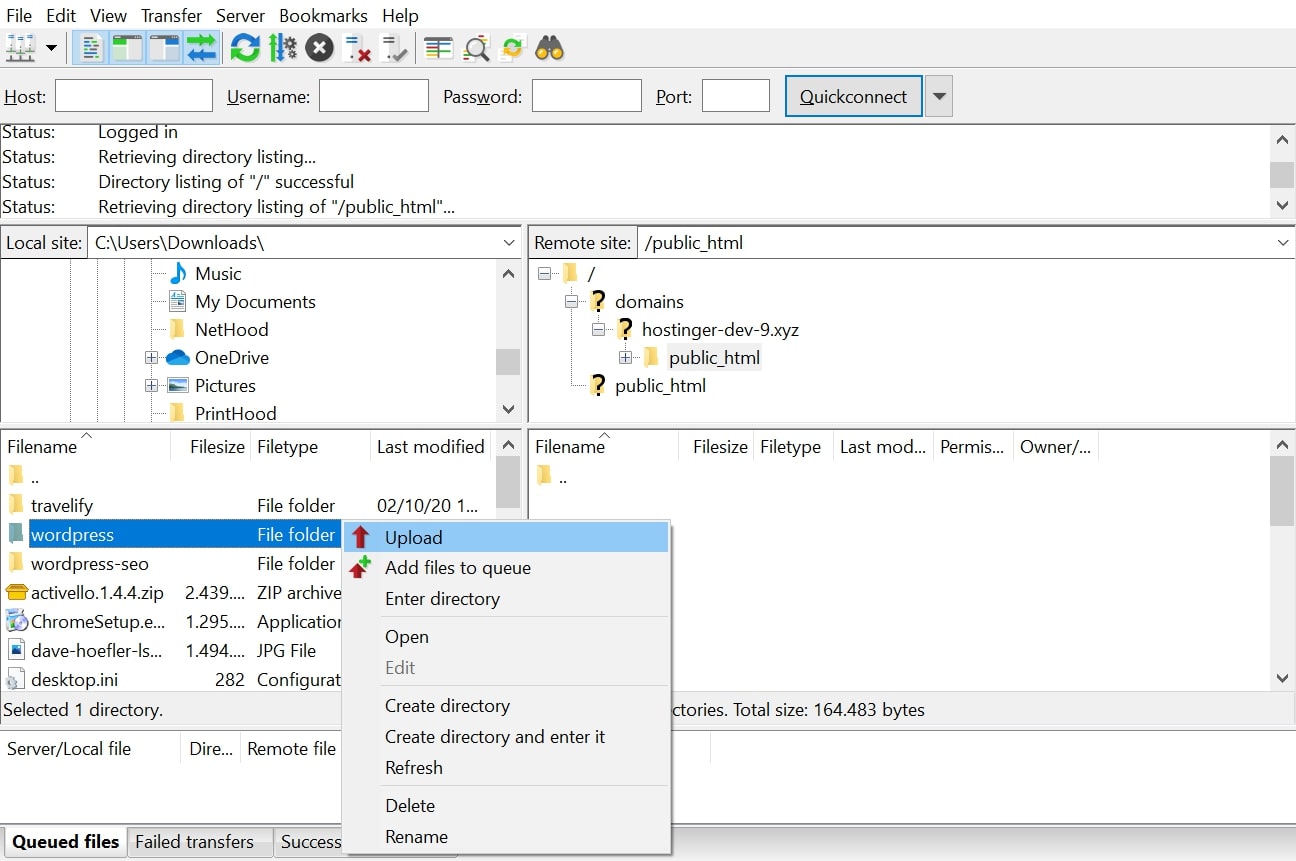Open the Site Manager dropdown arrow
Image resolution: width=1296 pixels, height=861 pixels.
[51, 48]
